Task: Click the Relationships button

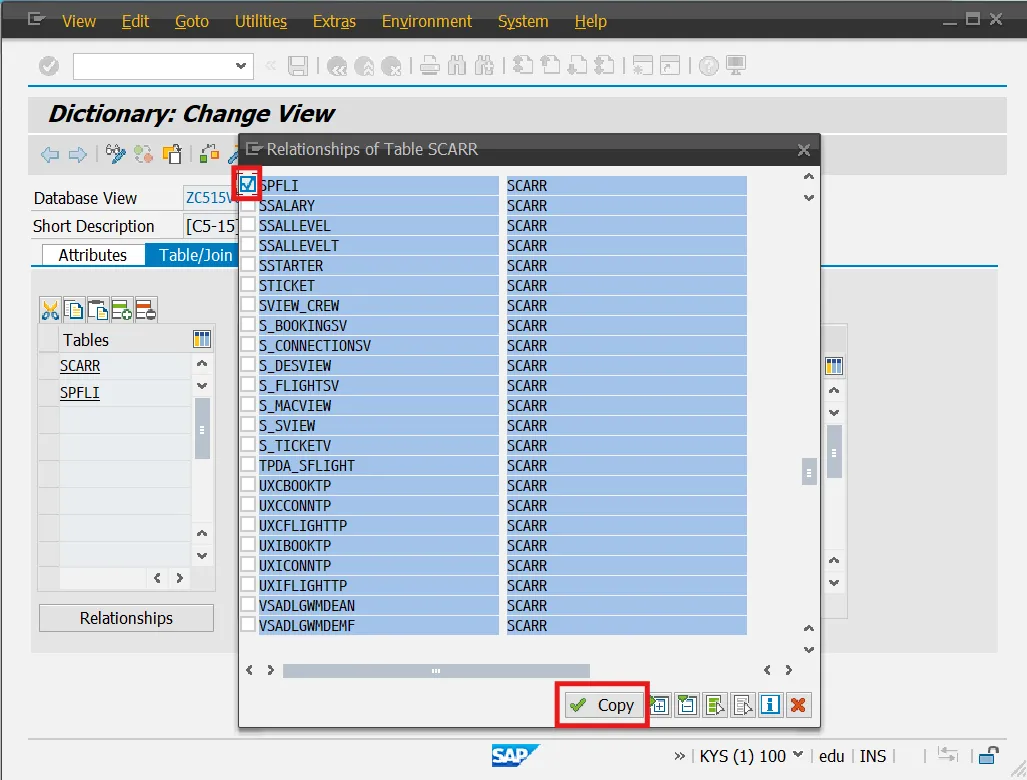Action: click(x=126, y=618)
